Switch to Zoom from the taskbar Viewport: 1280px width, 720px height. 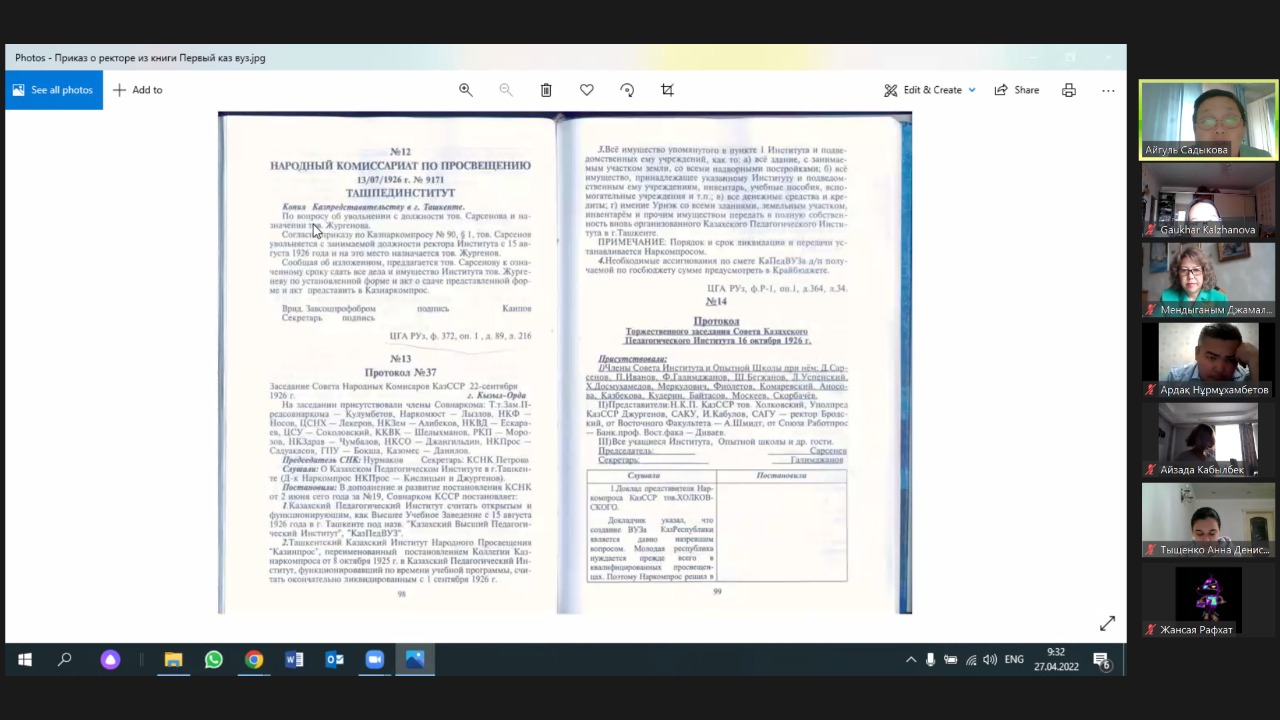pyautogui.click(x=375, y=660)
